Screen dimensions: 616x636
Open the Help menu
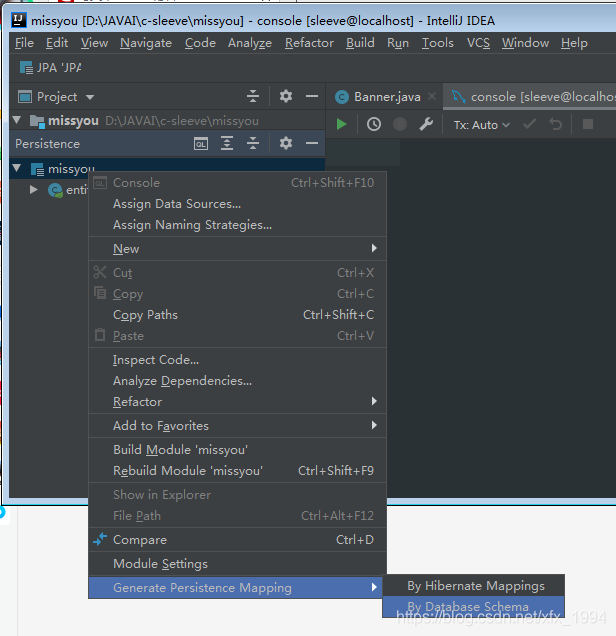(574, 43)
